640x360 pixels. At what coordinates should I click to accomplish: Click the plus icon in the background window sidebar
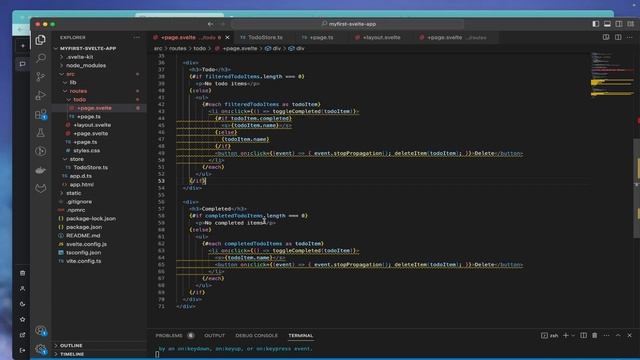[22, 46]
